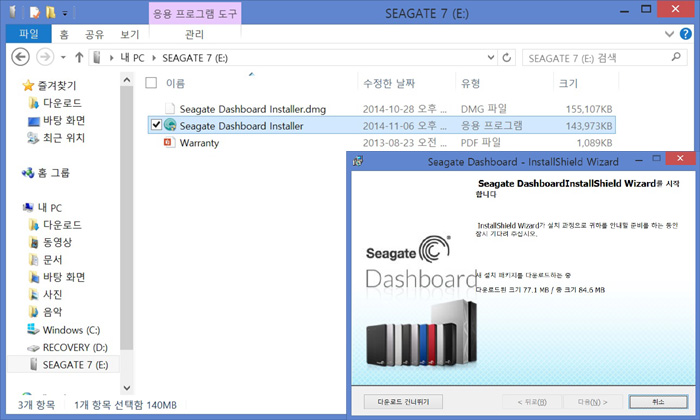Click the Windows (C:) drive icon
The height and width of the screenshot is (420, 700).
[x=33, y=329]
